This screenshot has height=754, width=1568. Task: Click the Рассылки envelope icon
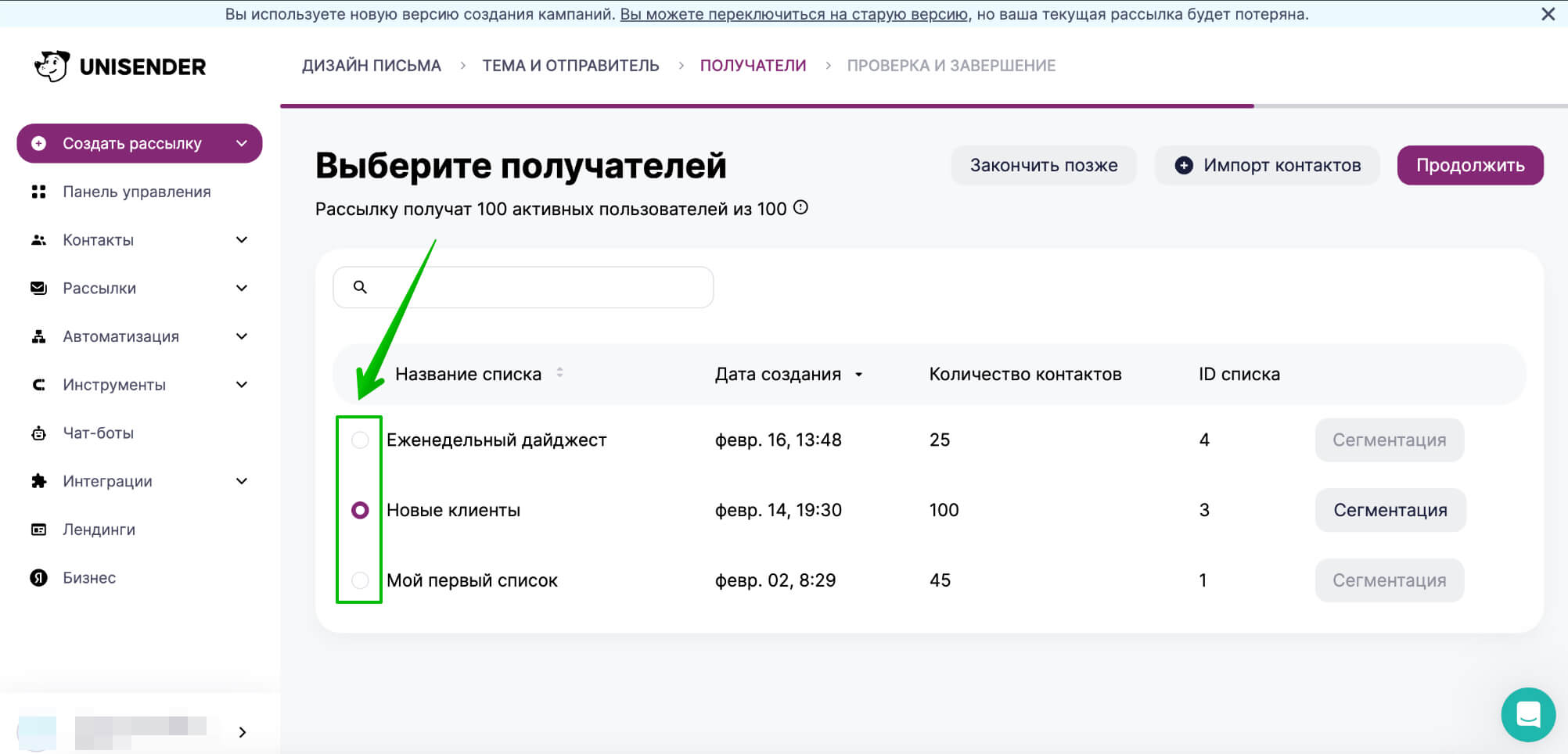click(38, 288)
